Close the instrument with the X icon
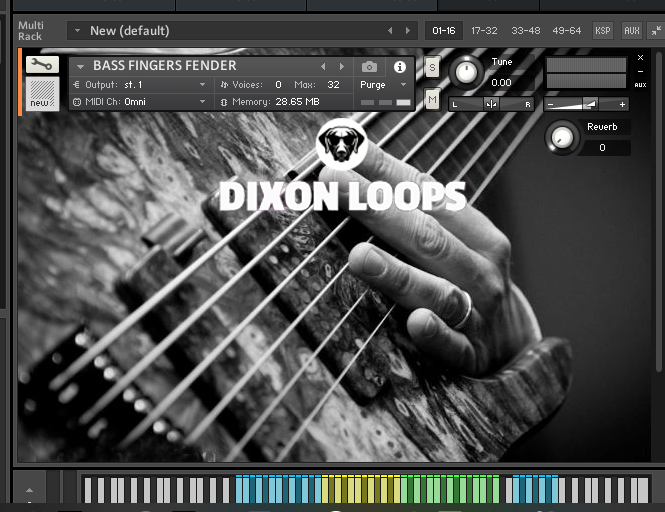665x512 pixels. 641,58
